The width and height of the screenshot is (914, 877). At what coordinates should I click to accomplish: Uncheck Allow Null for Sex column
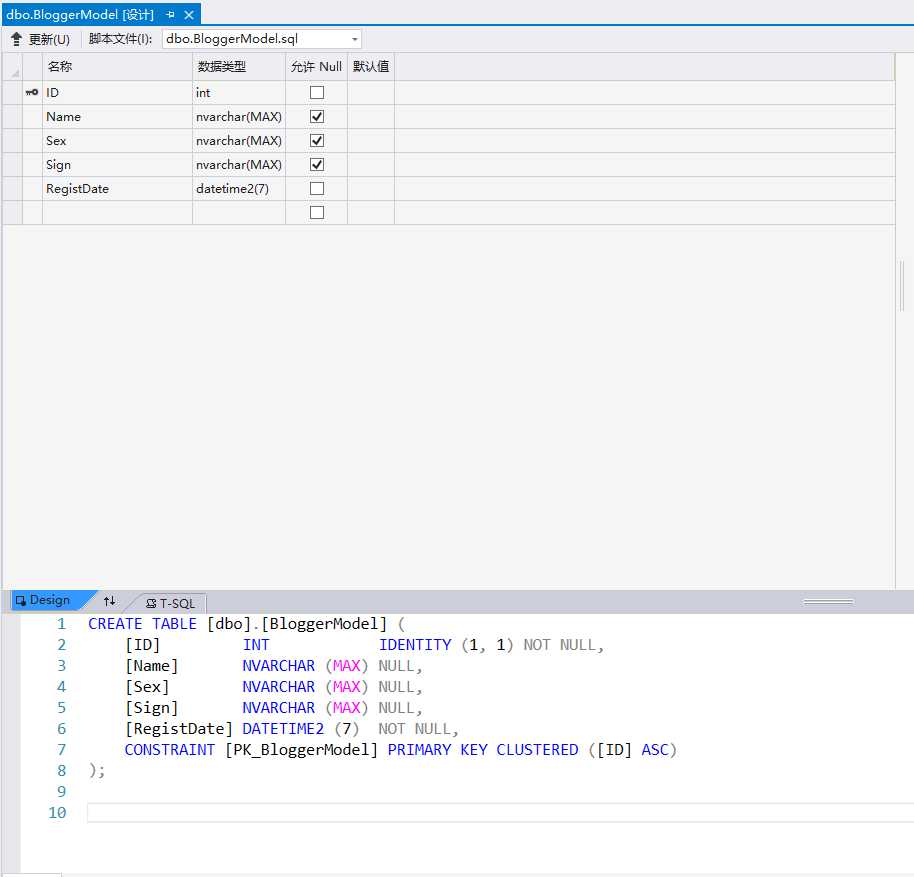click(x=317, y=140)
